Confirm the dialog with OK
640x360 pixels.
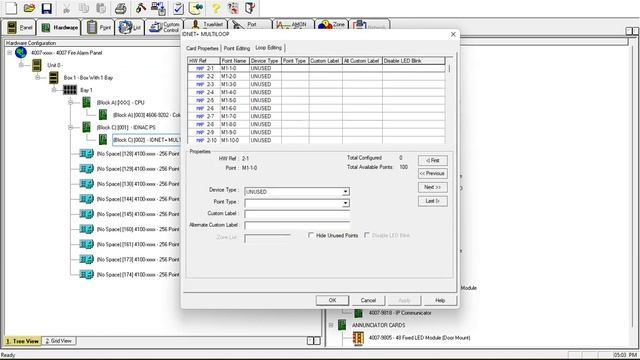[x=332, y=300]
